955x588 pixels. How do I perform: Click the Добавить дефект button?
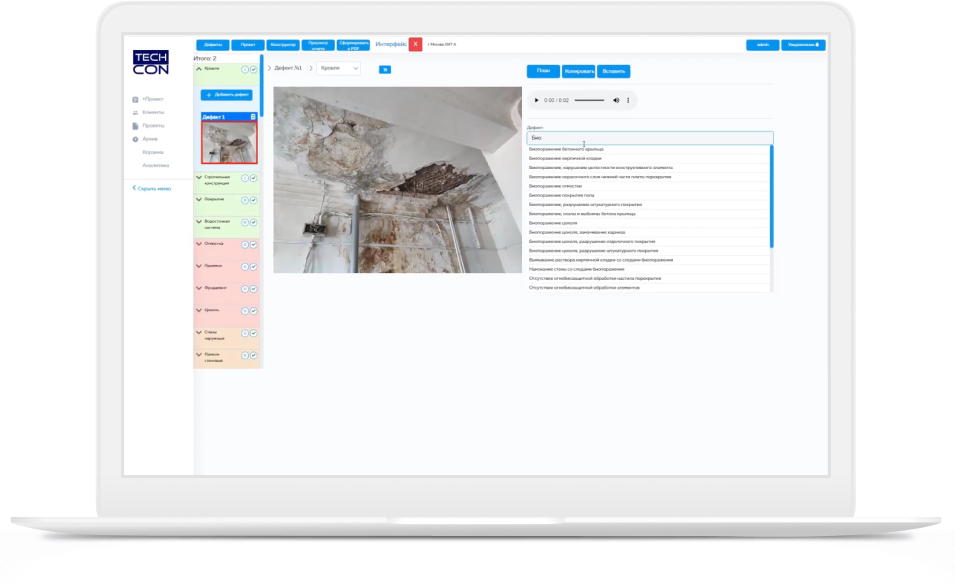click(x=227, y=94)
